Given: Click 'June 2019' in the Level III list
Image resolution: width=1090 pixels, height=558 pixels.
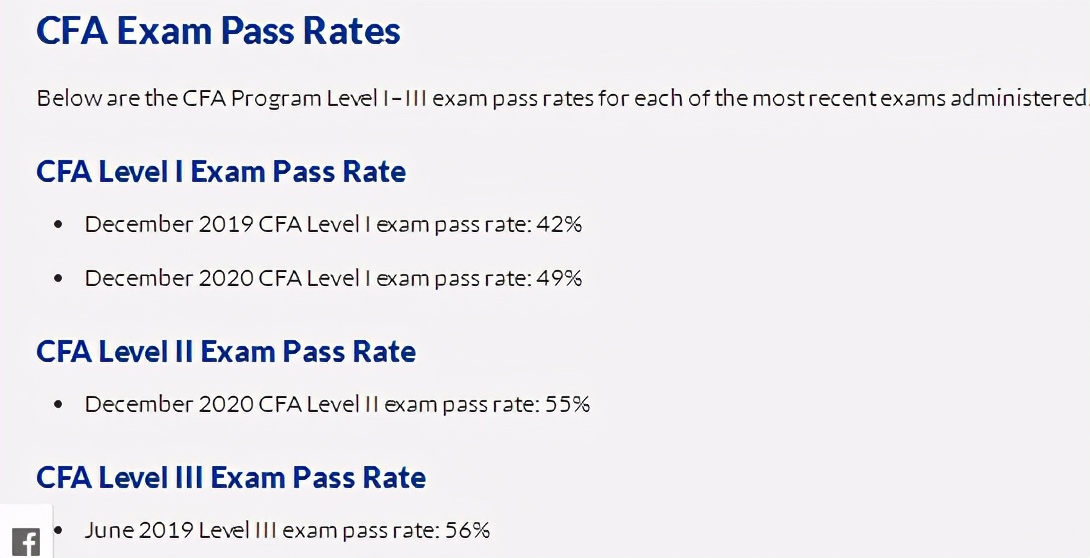Looking at the screenshot, I should coord(139,530).
